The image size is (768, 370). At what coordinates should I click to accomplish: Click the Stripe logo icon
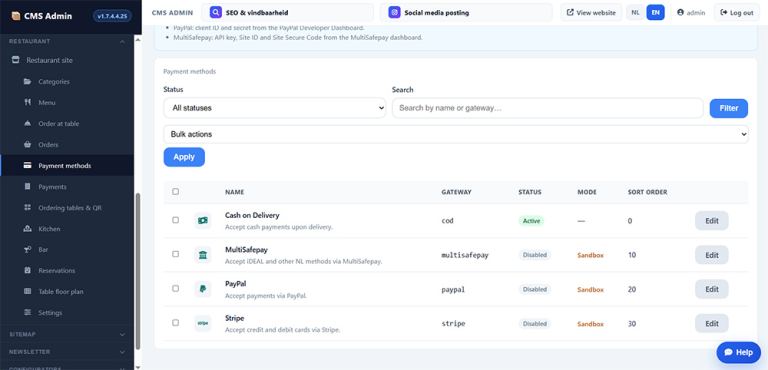click(x=202, y=323)
